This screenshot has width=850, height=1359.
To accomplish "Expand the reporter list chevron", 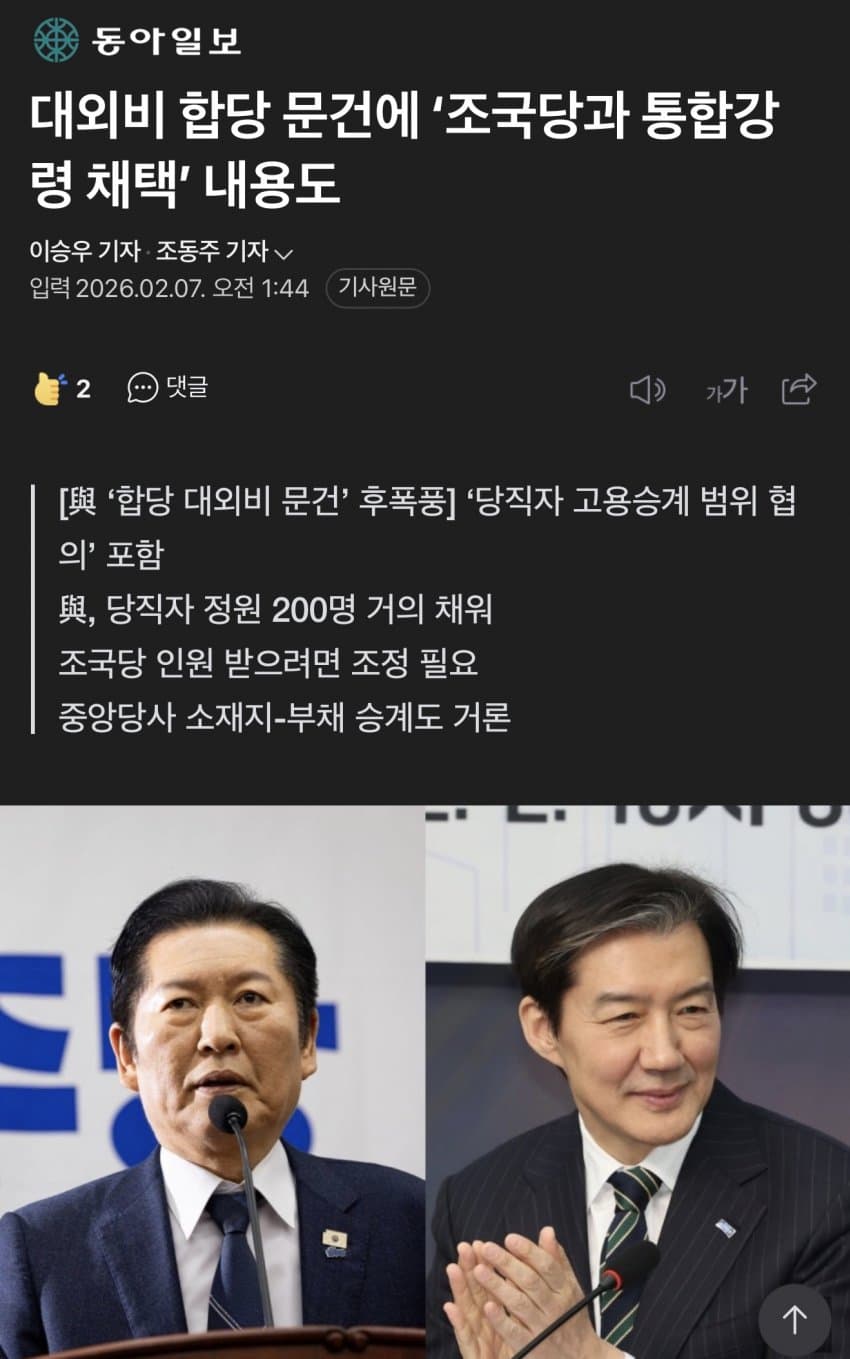I will point(283,253).
